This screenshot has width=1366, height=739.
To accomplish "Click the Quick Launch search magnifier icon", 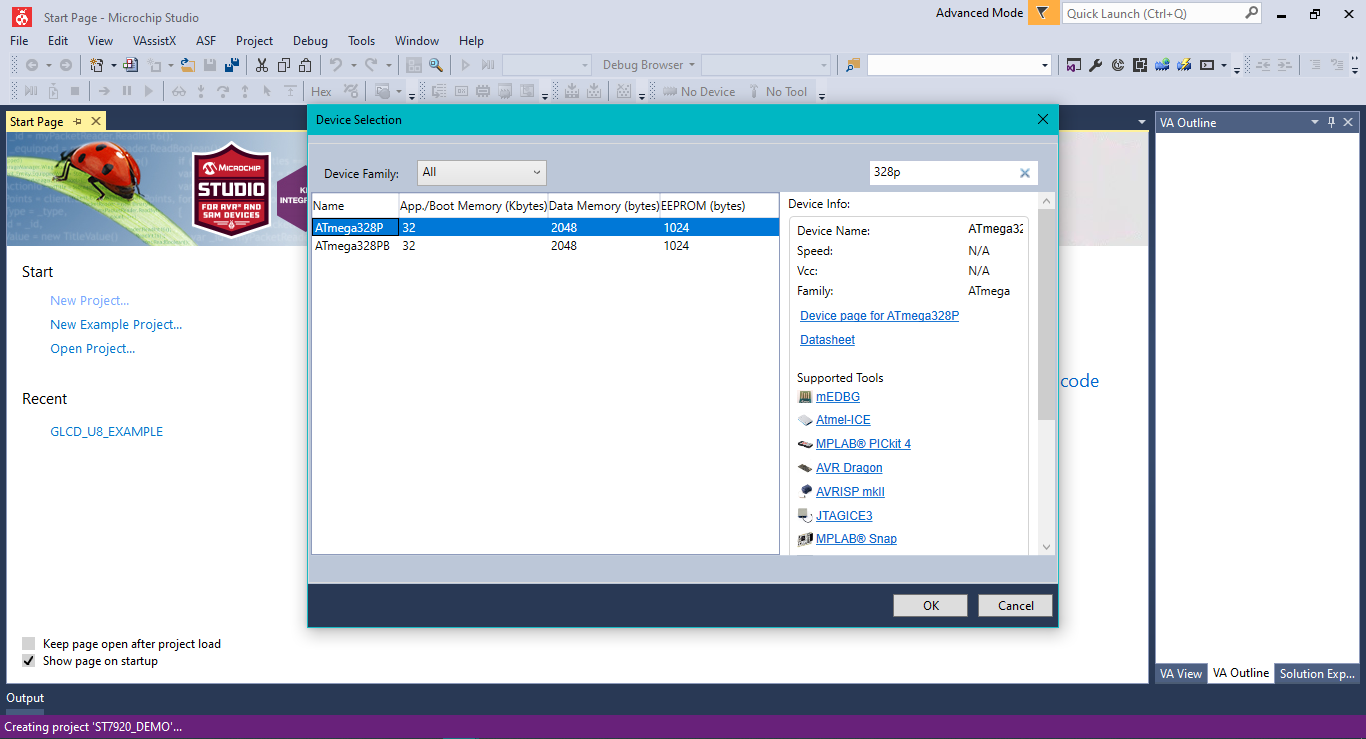I will pos(1251,13).
